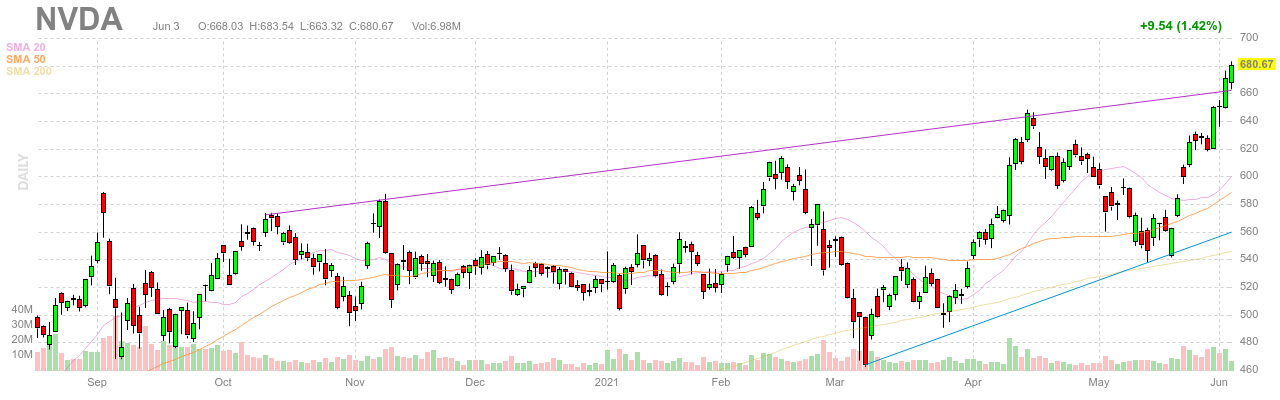This screenshot has width=1280, height=400.
Task: Click the tall red September candle at 588
Action: tap(103, 202)
